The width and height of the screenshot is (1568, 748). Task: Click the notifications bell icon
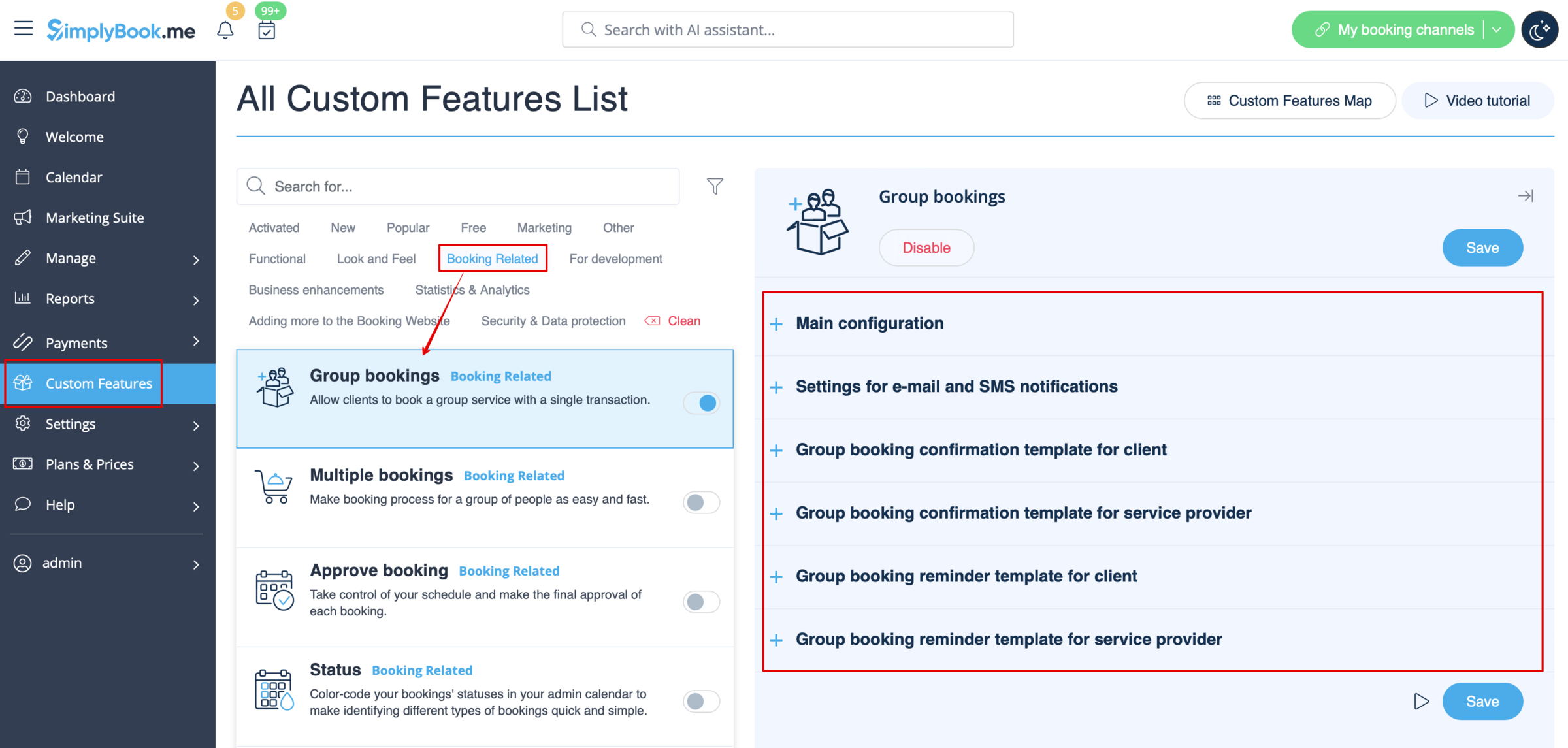click(x=225, y=29)
